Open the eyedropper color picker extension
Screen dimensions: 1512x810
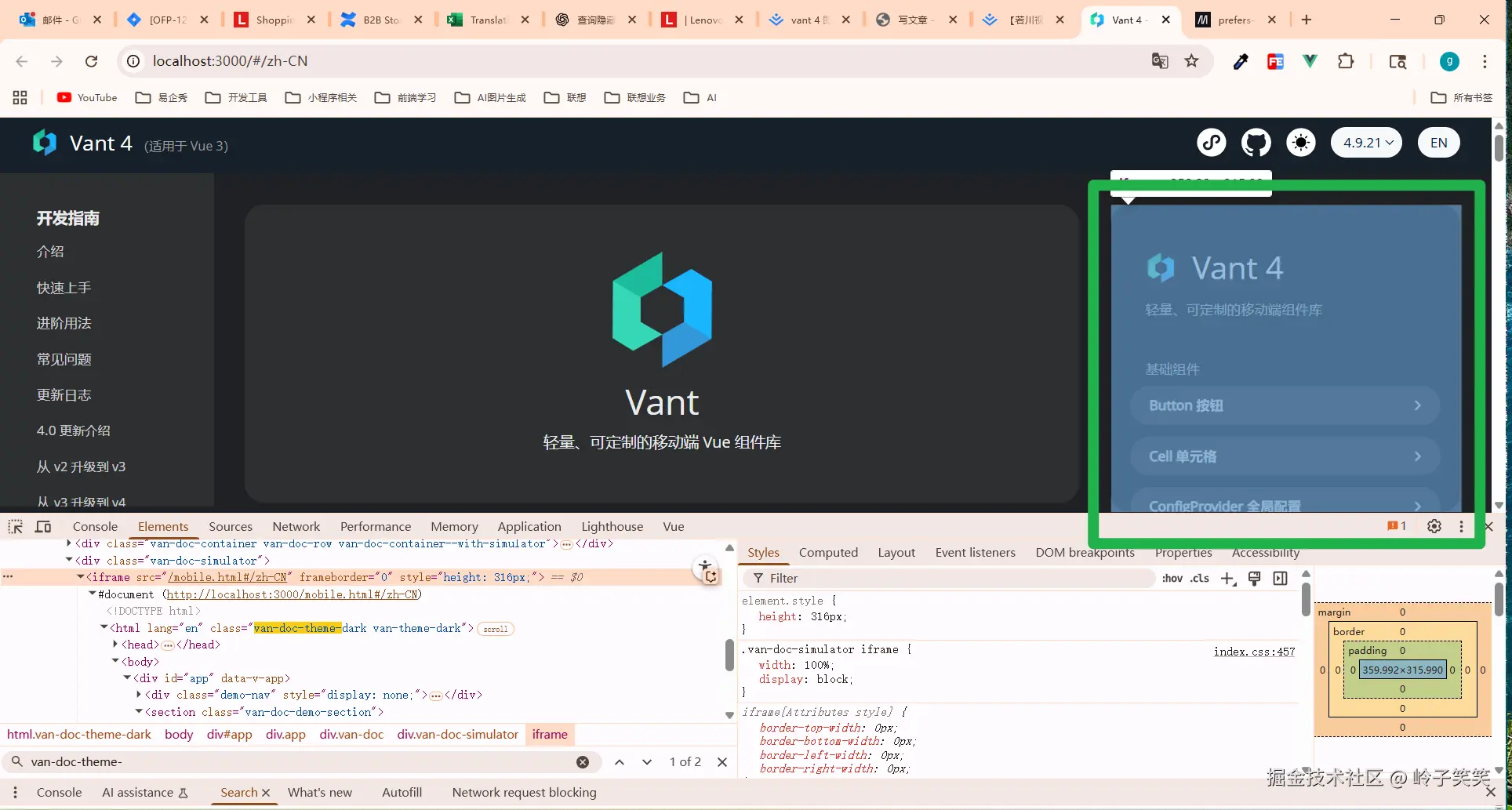[1241, 61]
